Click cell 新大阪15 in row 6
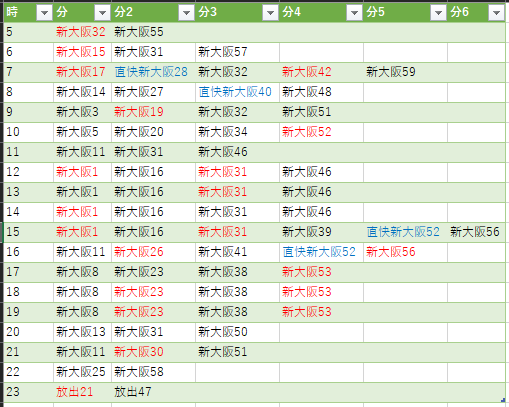The image size is (509, 407). (x=81, y=52)
